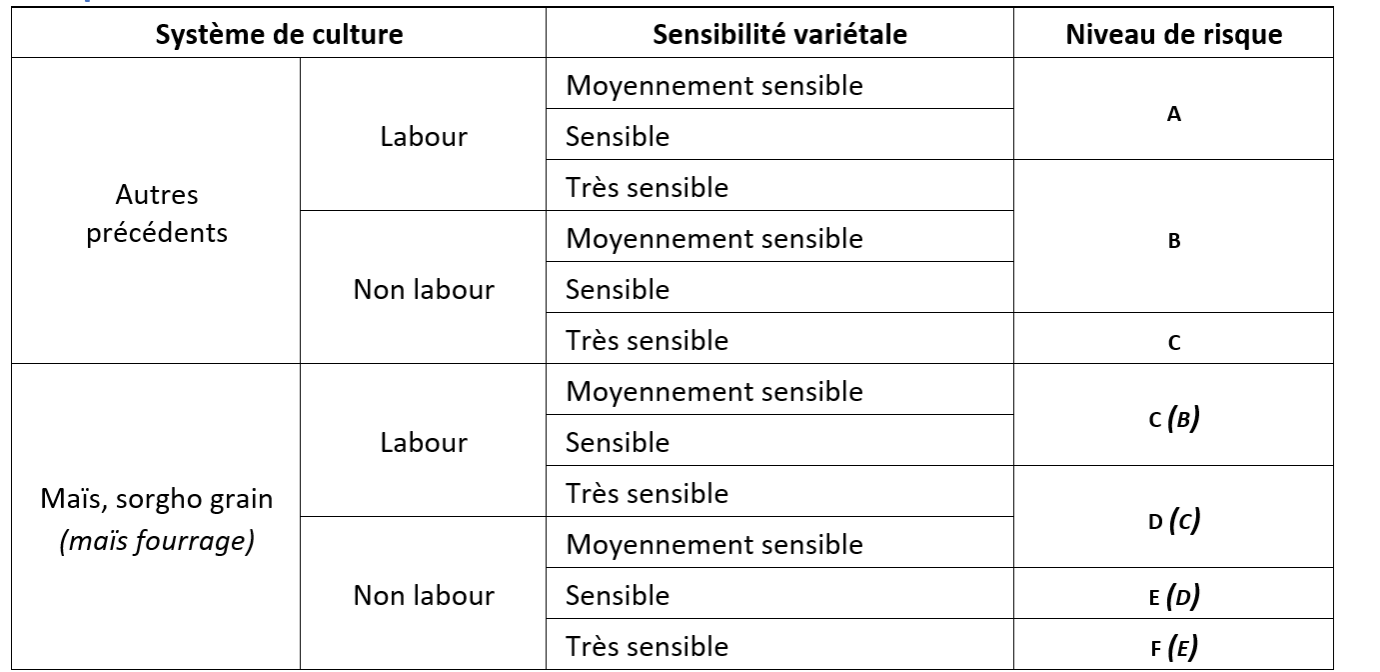Image resolution: width=1380 pixels, height=672 pixels.
Task: Click the "C (B)" risk level cell
Action: pyautogui.click(x=1174, y=417)
